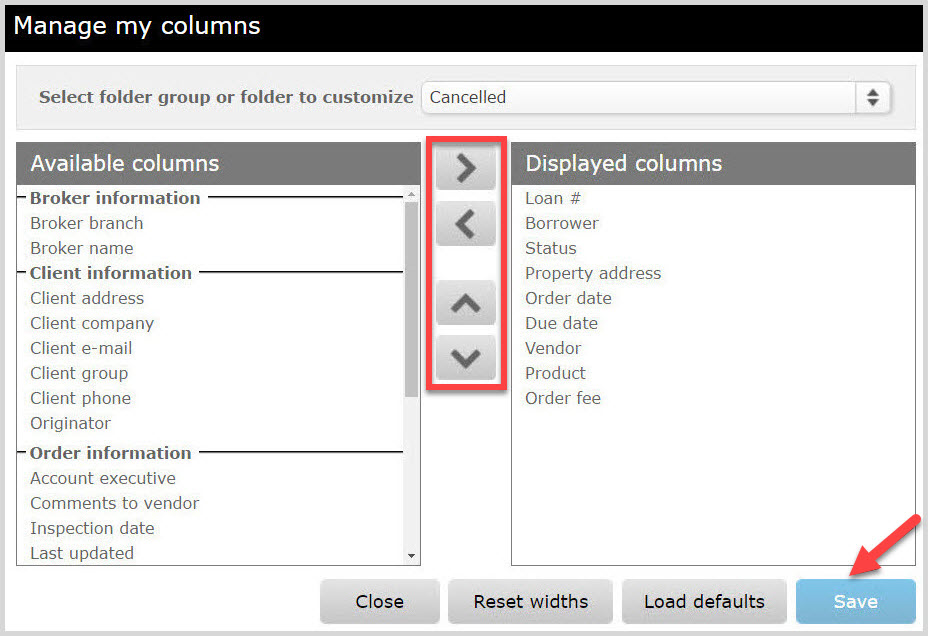Screen dimensions: 928x636
Task: Click the Reset widths button
Action: coord(530,601)
